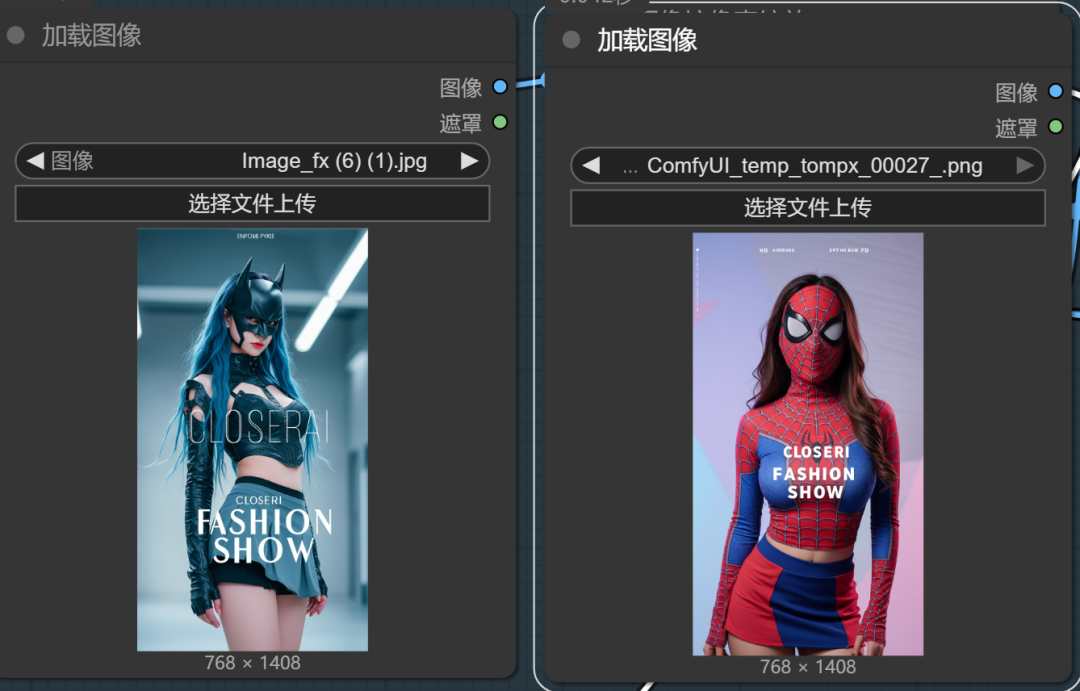Click next image arrow in left Load Image node
The image size is (1080, 691).
coord(469,161)
